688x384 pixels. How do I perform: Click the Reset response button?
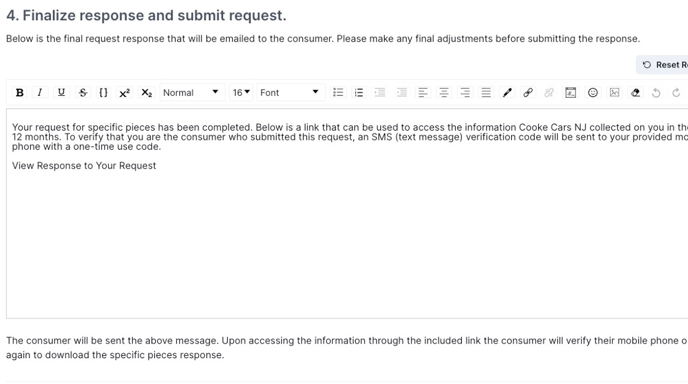tap(663, 65)
